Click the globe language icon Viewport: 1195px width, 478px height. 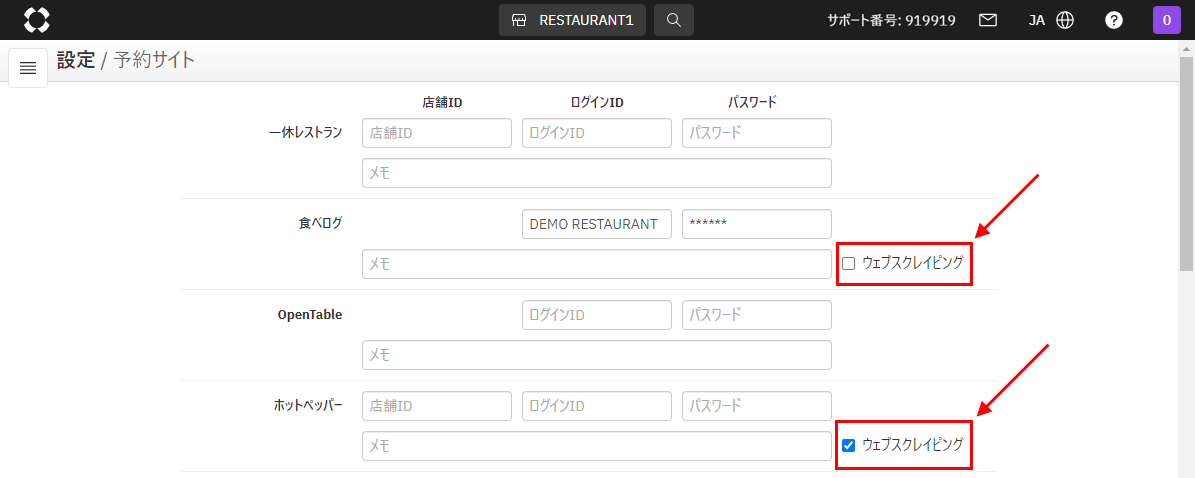click(1065, 20)
